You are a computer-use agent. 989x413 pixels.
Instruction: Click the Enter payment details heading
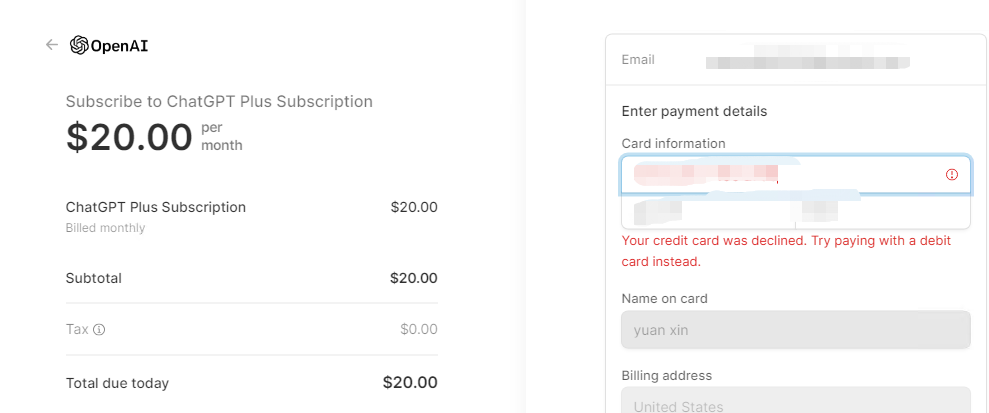pos(694,111)
